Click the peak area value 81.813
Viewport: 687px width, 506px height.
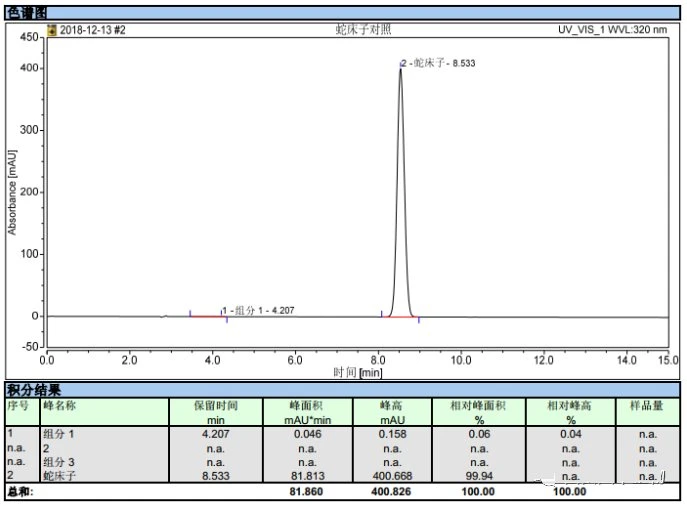click(x=308, y=476)
